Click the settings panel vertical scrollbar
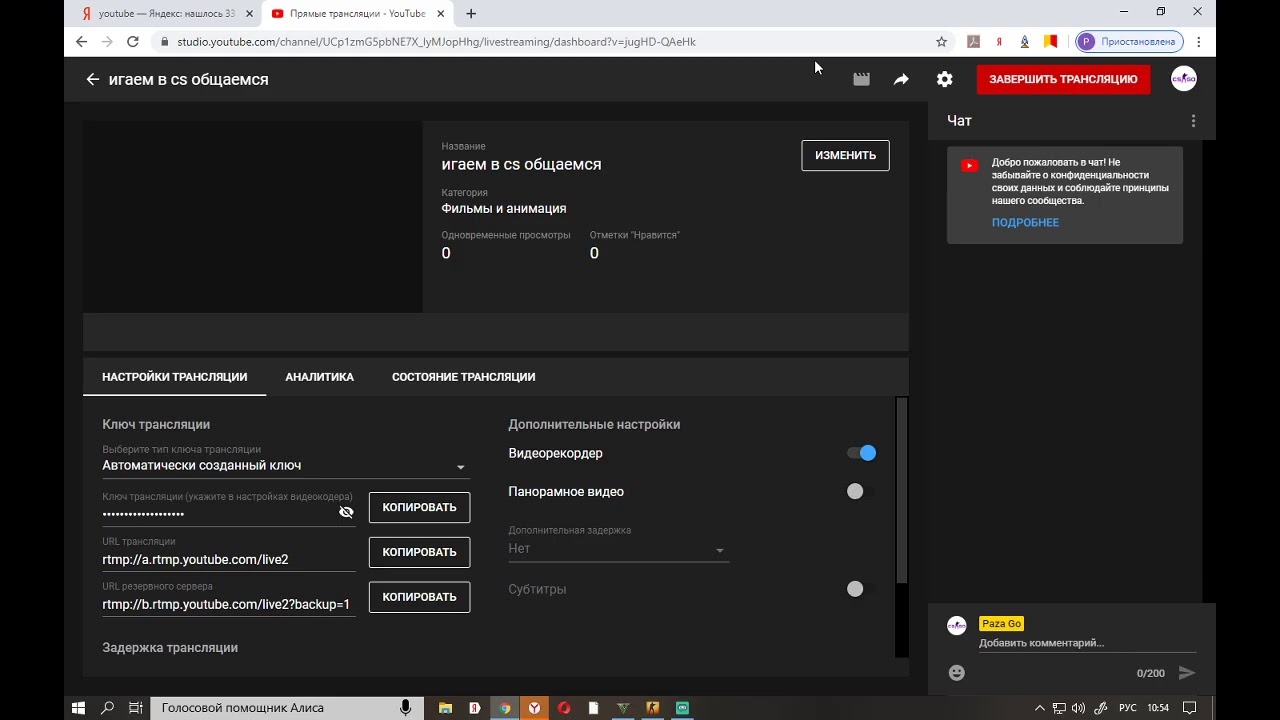This screenshot has height=720, width=1280. (901, 490)
